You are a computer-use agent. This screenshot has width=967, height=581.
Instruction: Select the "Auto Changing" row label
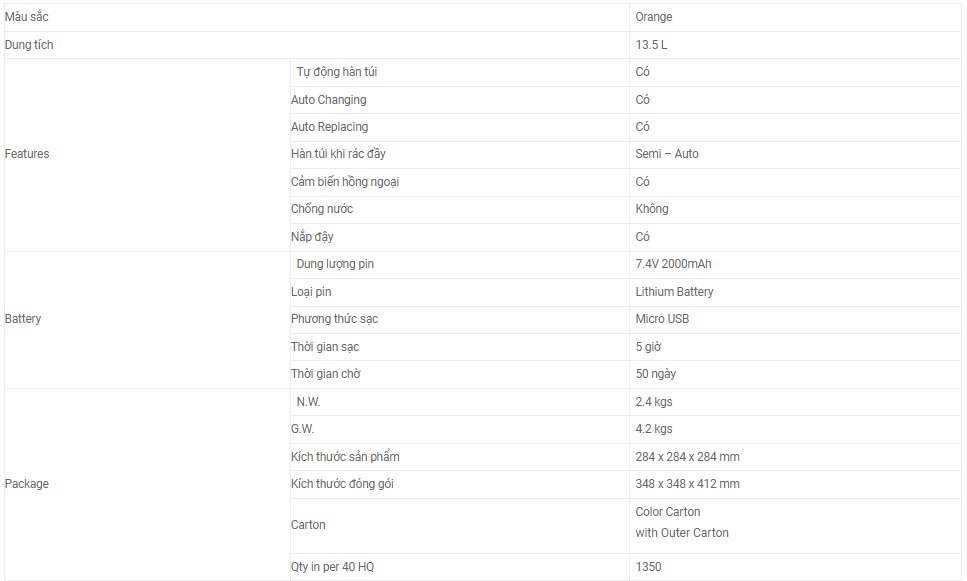329,100
